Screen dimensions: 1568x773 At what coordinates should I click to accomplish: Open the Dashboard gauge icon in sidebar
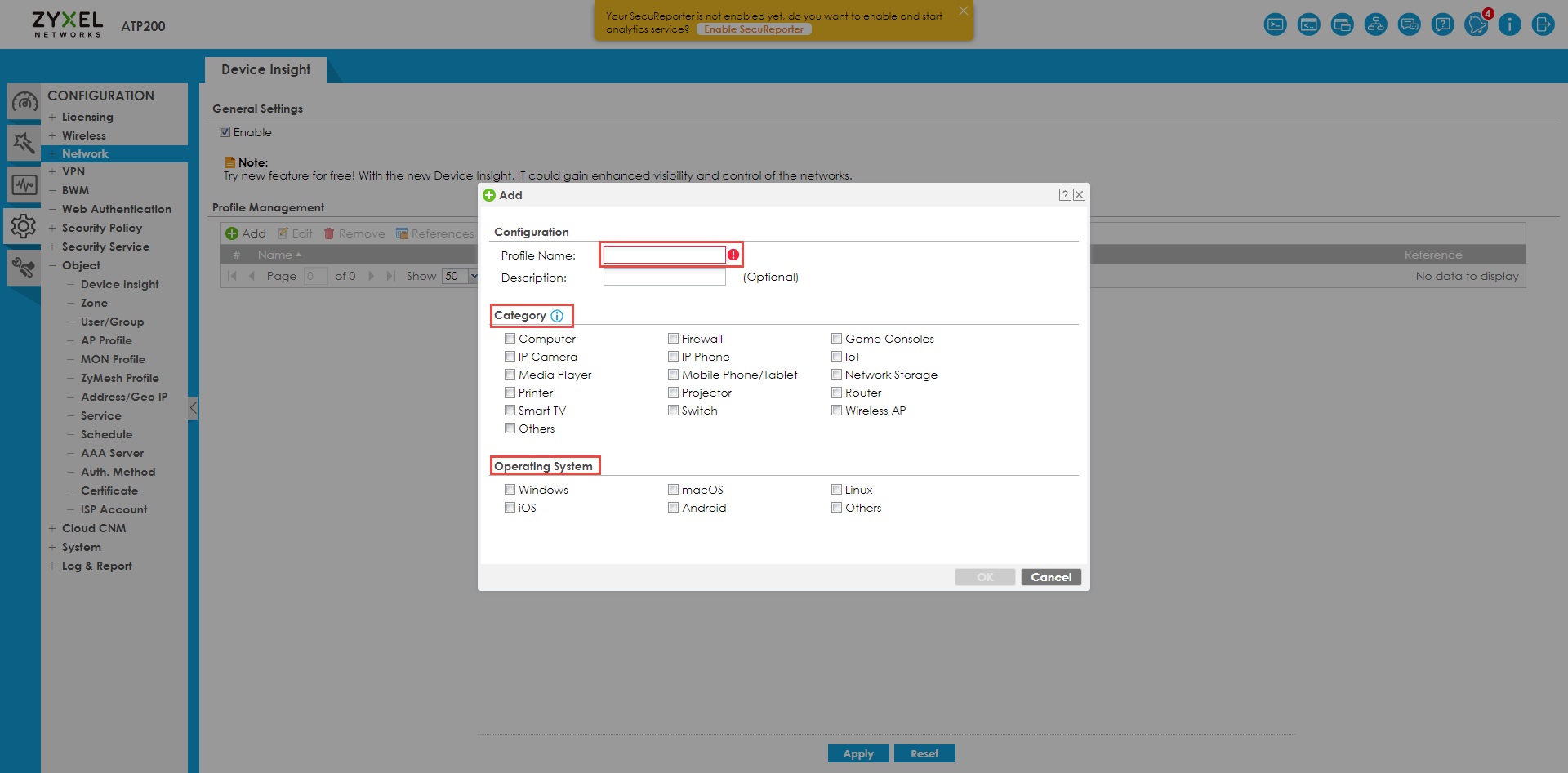24,103
